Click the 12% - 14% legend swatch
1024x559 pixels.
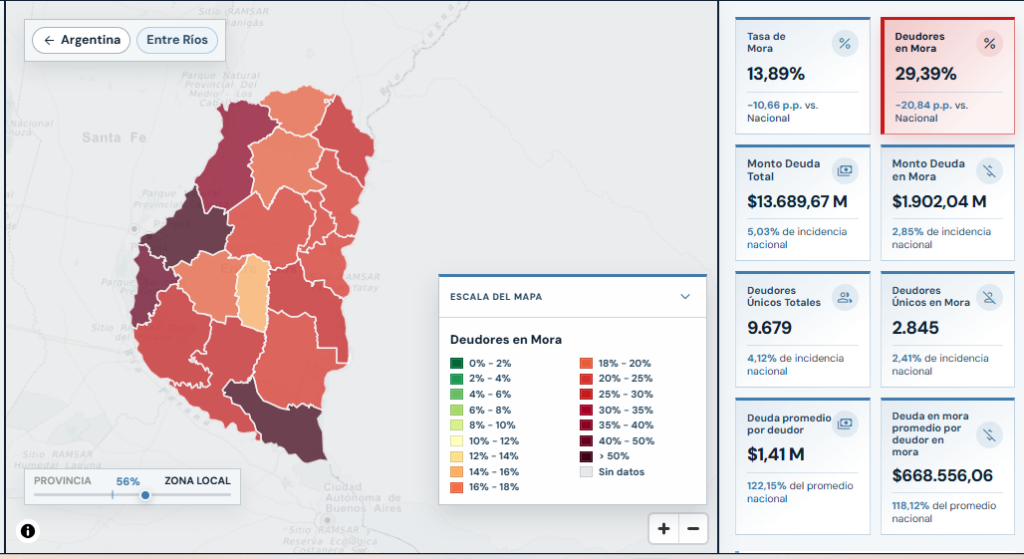[456, 456]
